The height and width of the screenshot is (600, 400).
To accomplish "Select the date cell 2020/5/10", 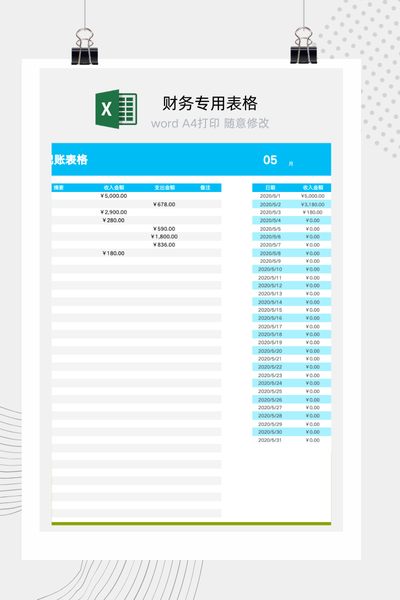I will pyautogui.click(x=270, y=269).
